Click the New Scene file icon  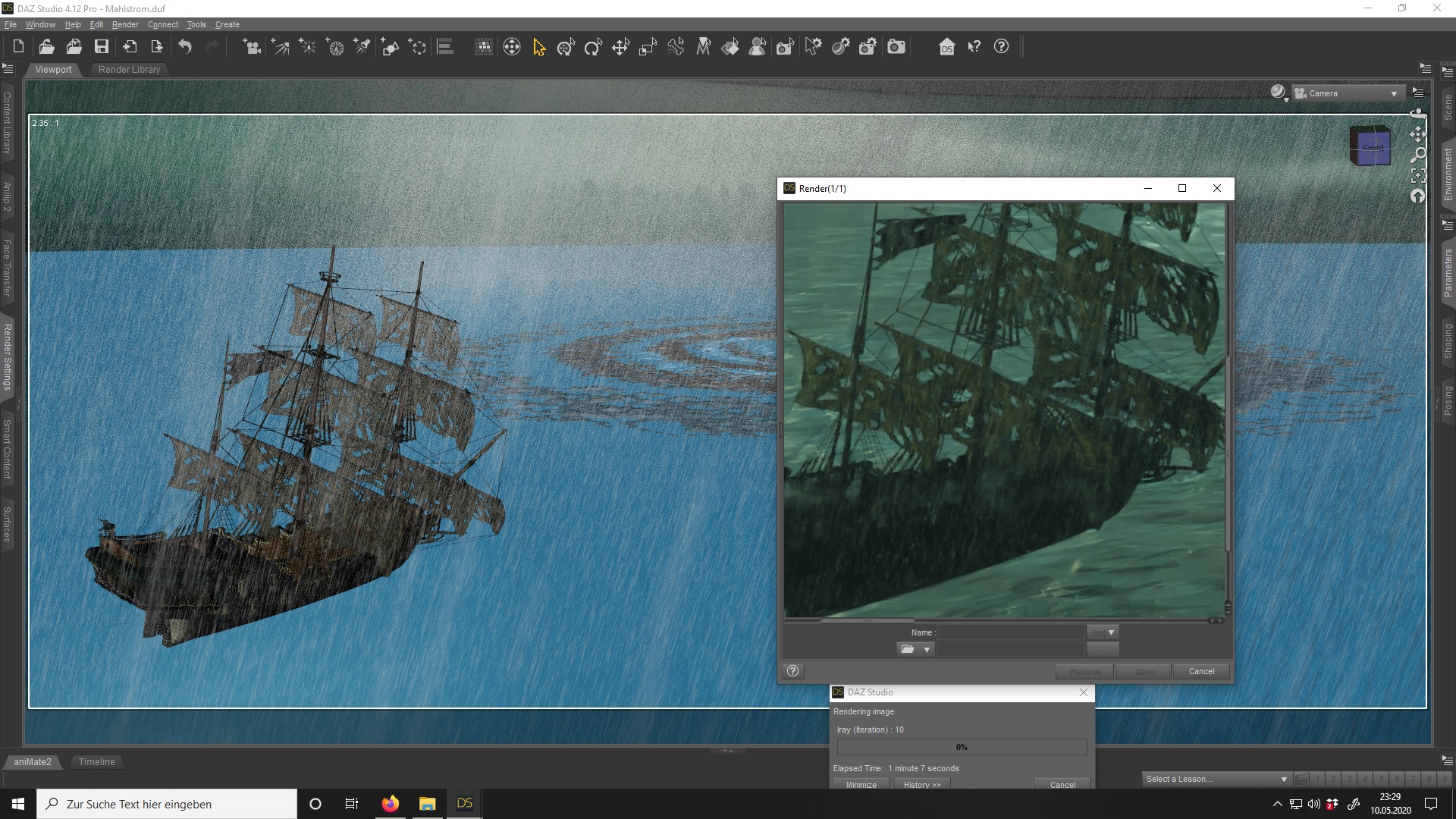[18, 46]
